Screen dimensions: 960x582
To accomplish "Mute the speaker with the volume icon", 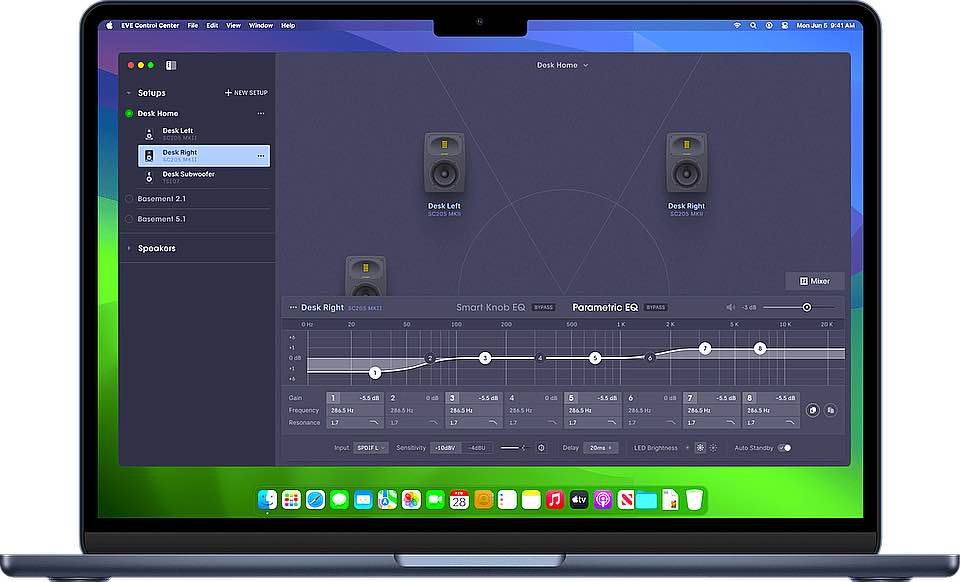I will tap(730, 307).
